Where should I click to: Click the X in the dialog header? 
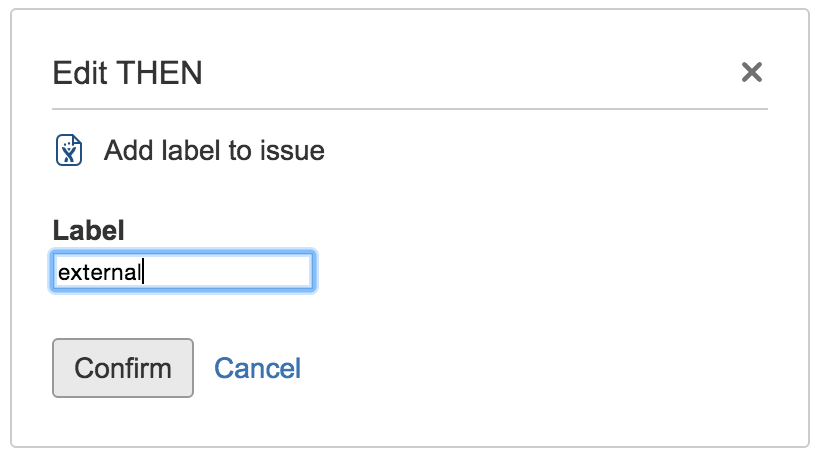point(751,72)
